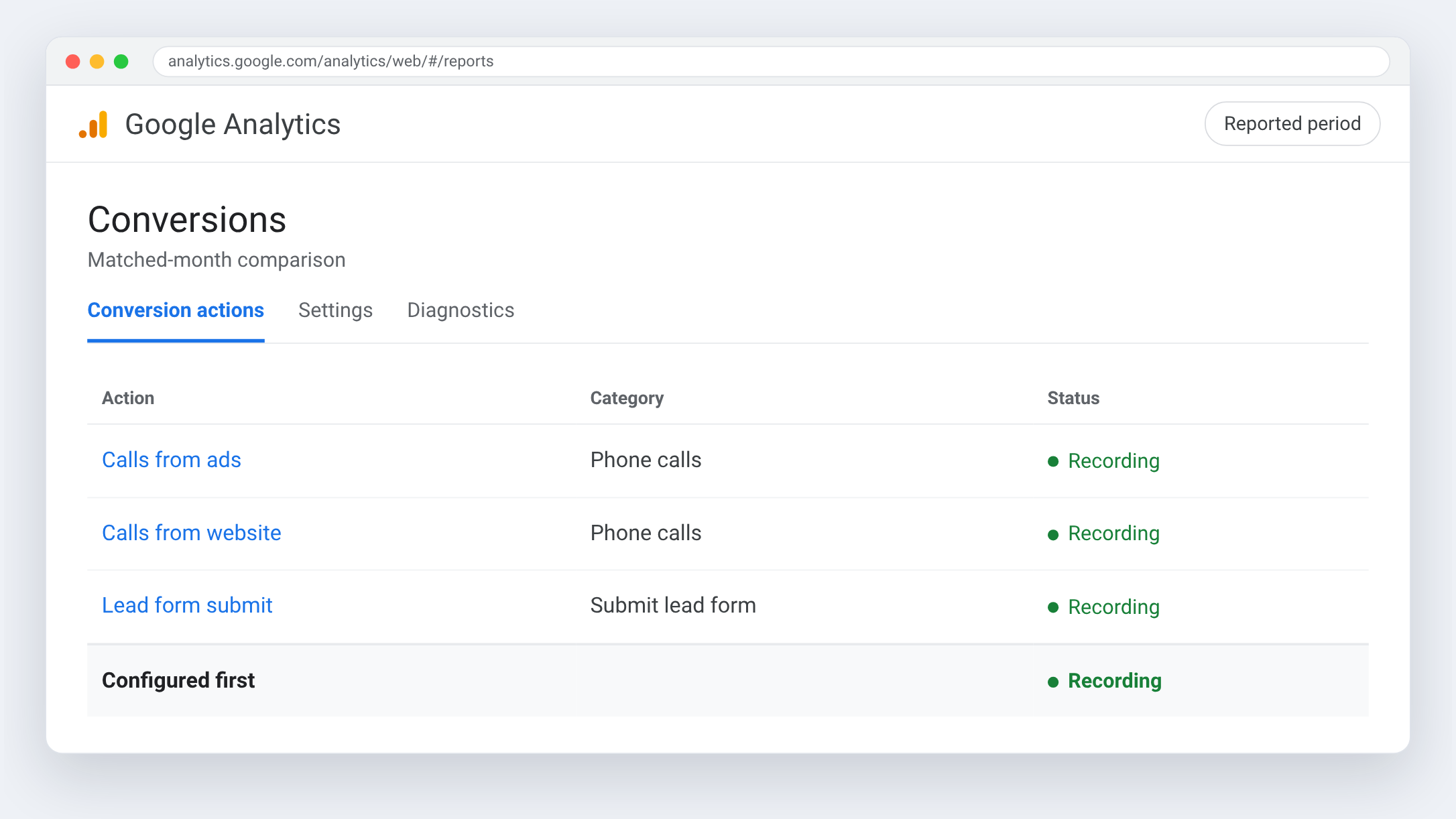1456x819 pixels.
Task: Click the Google Analytics bar-chart logo
Action: [x=93, y=125]
